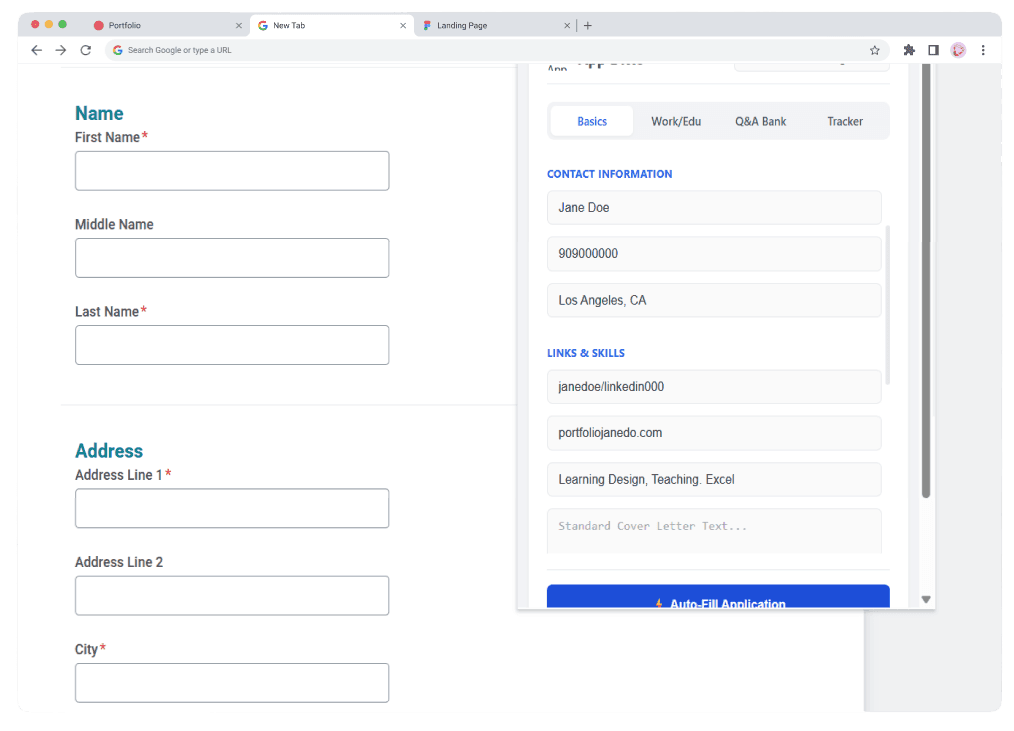
Task: Select the New Tab browser tab
Action: (x=332, y=25)
